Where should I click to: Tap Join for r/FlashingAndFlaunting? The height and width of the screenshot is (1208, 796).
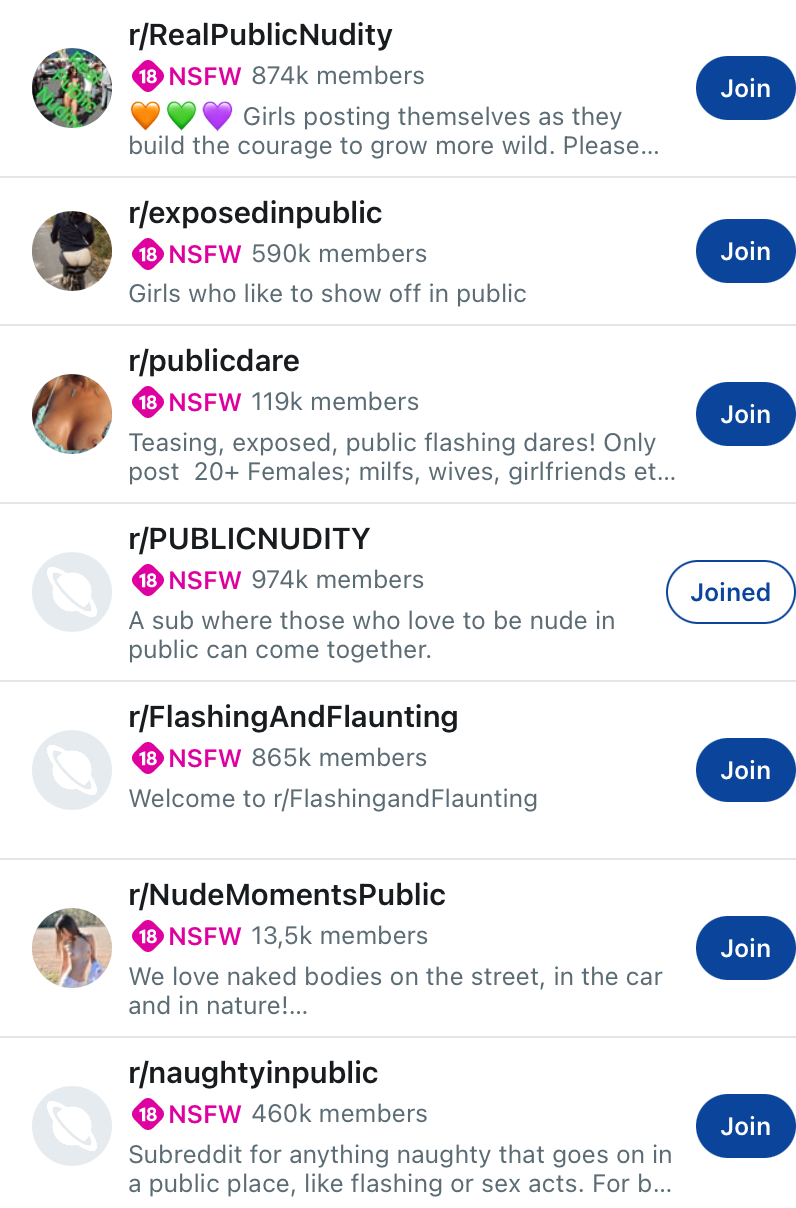[745, 770]
